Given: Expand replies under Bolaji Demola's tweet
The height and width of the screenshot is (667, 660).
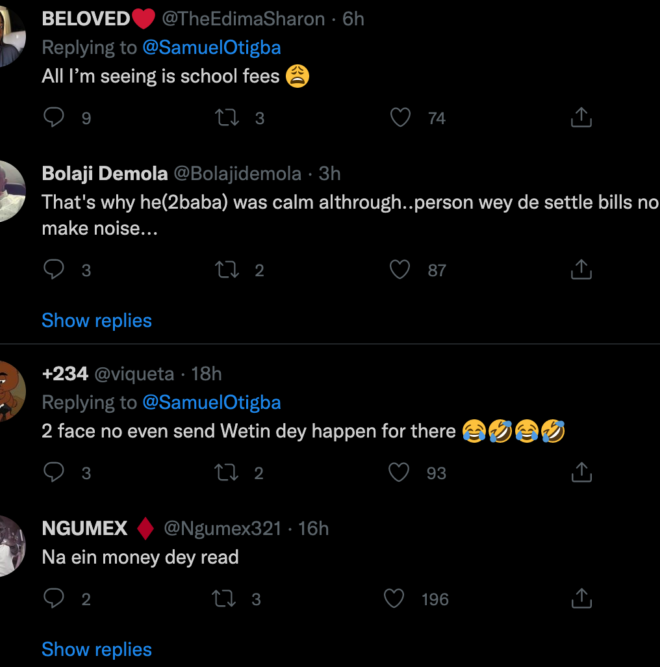Looking at the screenshot, I should (x=97, y=321).
